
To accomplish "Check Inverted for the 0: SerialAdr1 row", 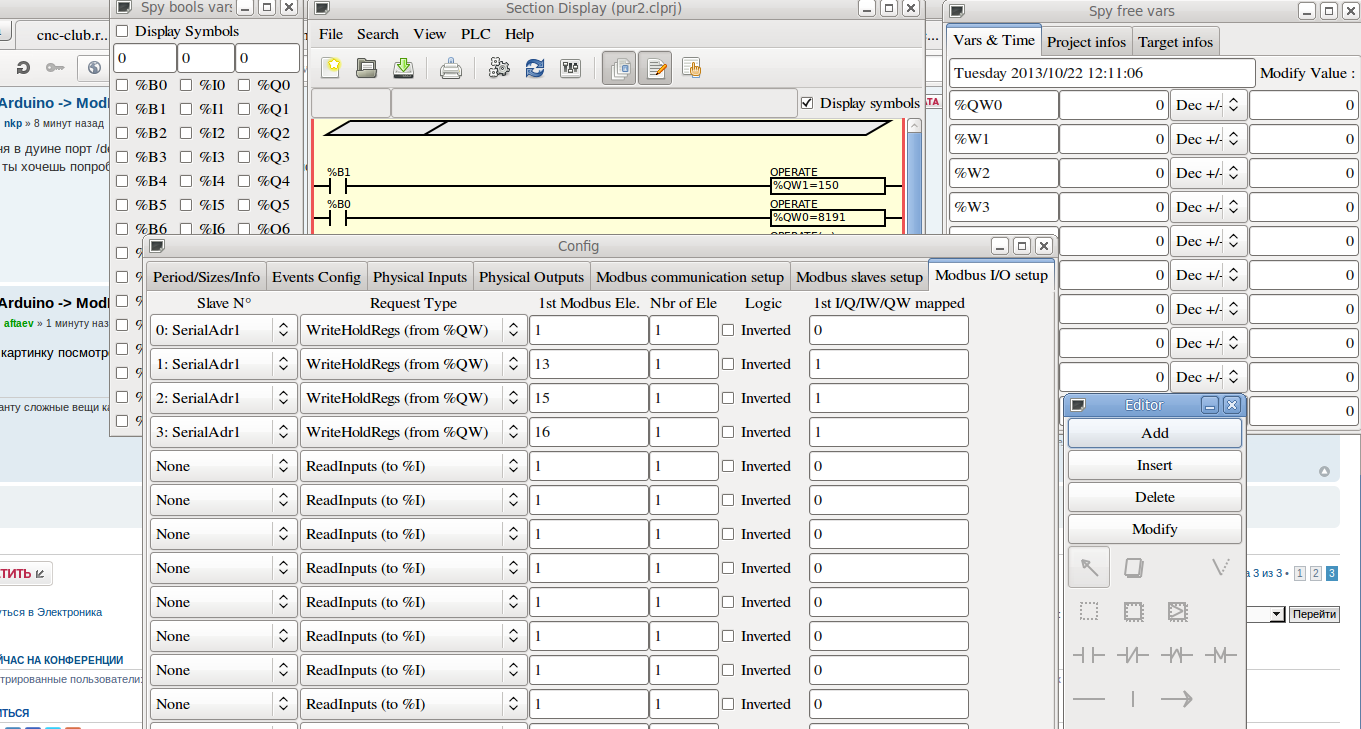I will click(728, 330).
